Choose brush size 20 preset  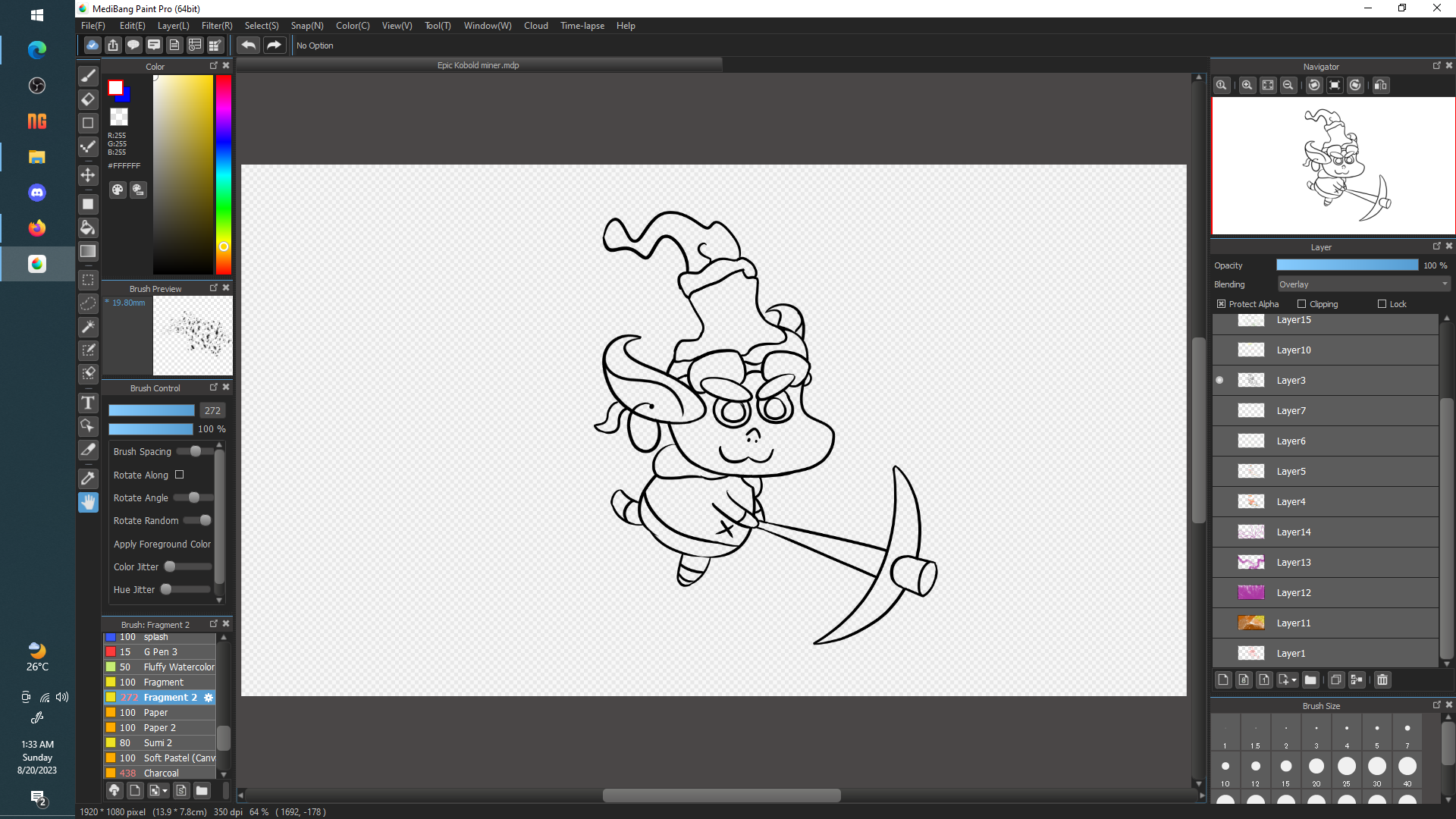[x=1316, y=771]
